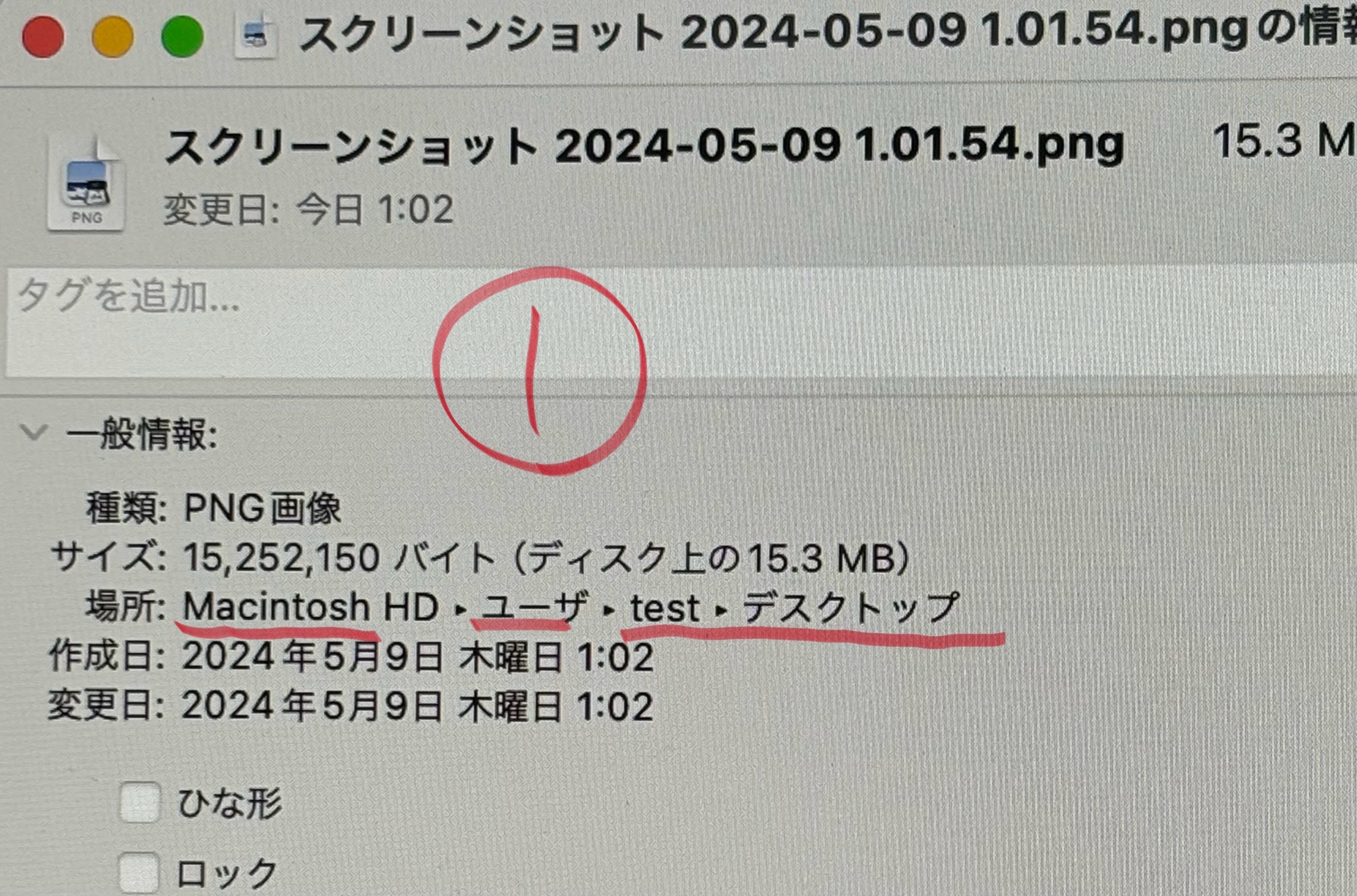Click the 作成日 creation date value
This screenshot has height=896, width=1357.
click(x=418, y=656)
